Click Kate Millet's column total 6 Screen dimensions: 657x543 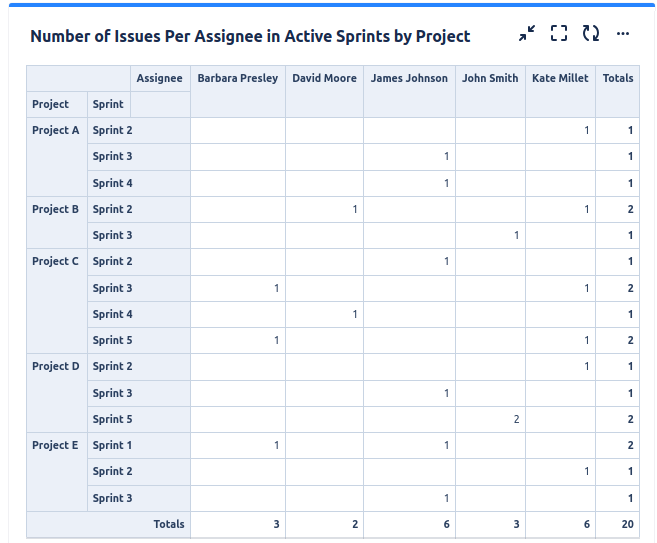(587, 524)
